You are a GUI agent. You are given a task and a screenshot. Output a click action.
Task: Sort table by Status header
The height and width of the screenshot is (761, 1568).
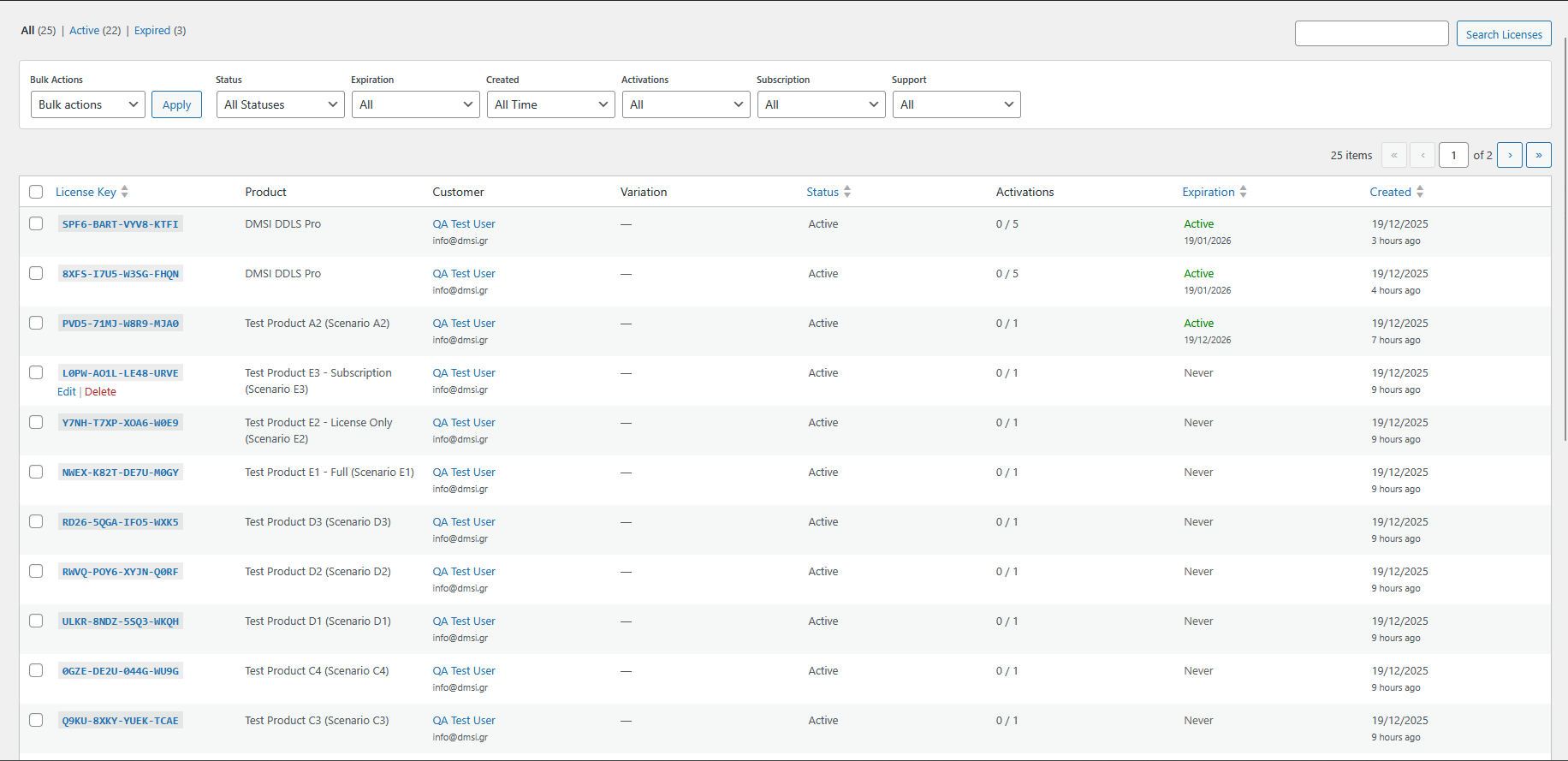tap(823, 192)
